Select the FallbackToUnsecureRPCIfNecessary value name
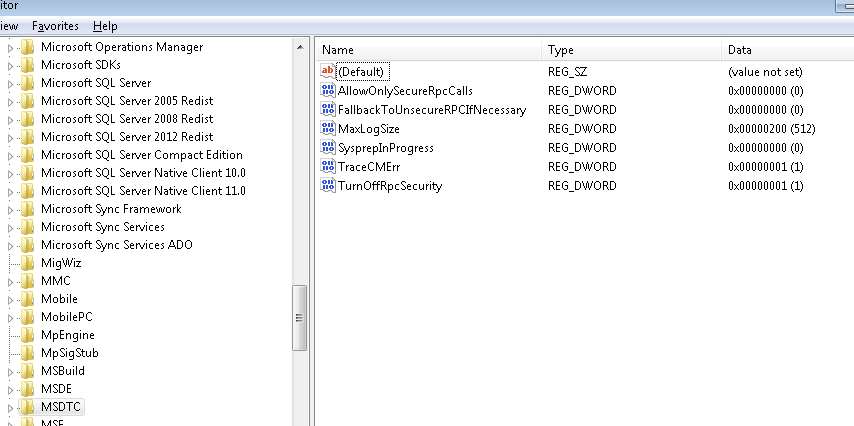 (x=432, y=109)
